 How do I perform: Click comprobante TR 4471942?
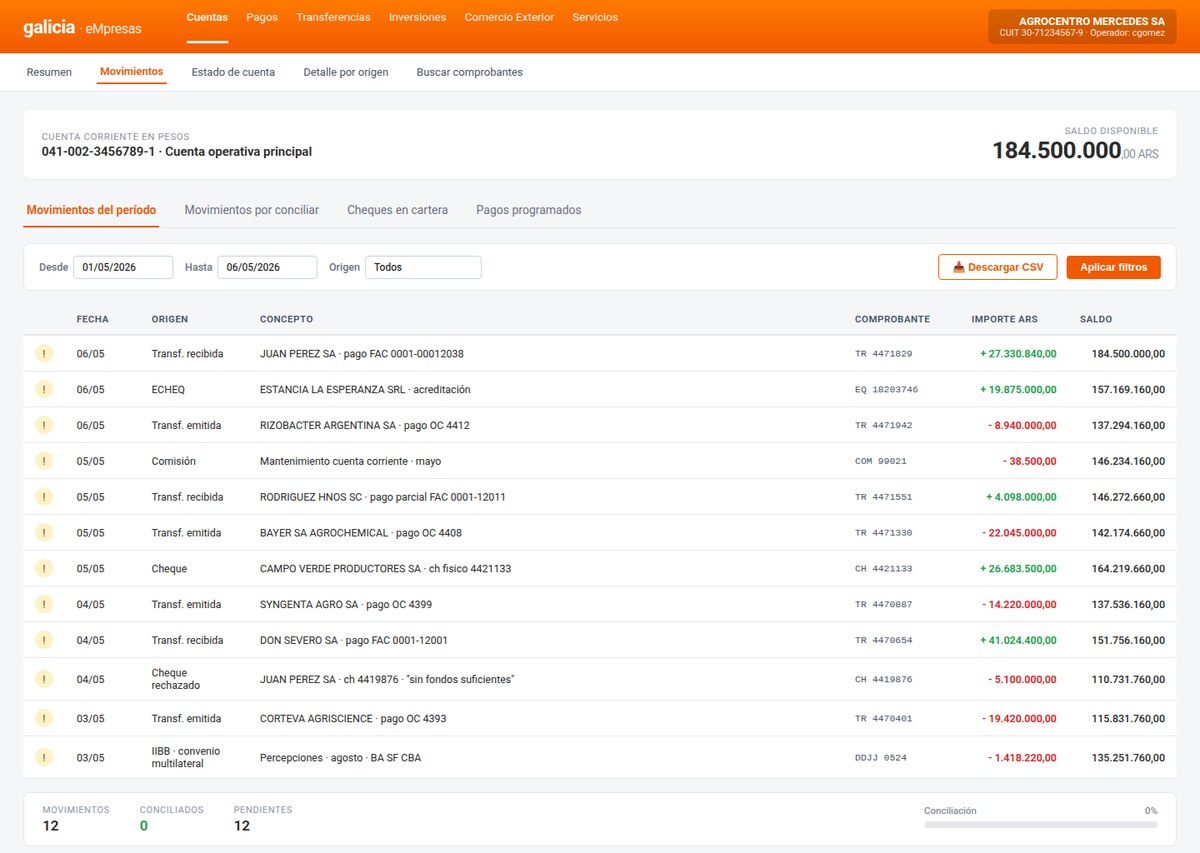(x=883, y=426)
